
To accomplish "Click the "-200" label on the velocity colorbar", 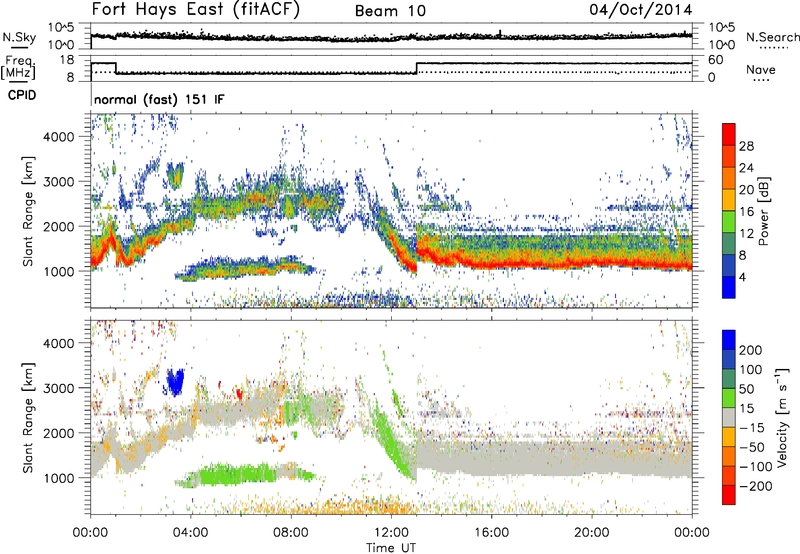I will (x=756, y=486).
